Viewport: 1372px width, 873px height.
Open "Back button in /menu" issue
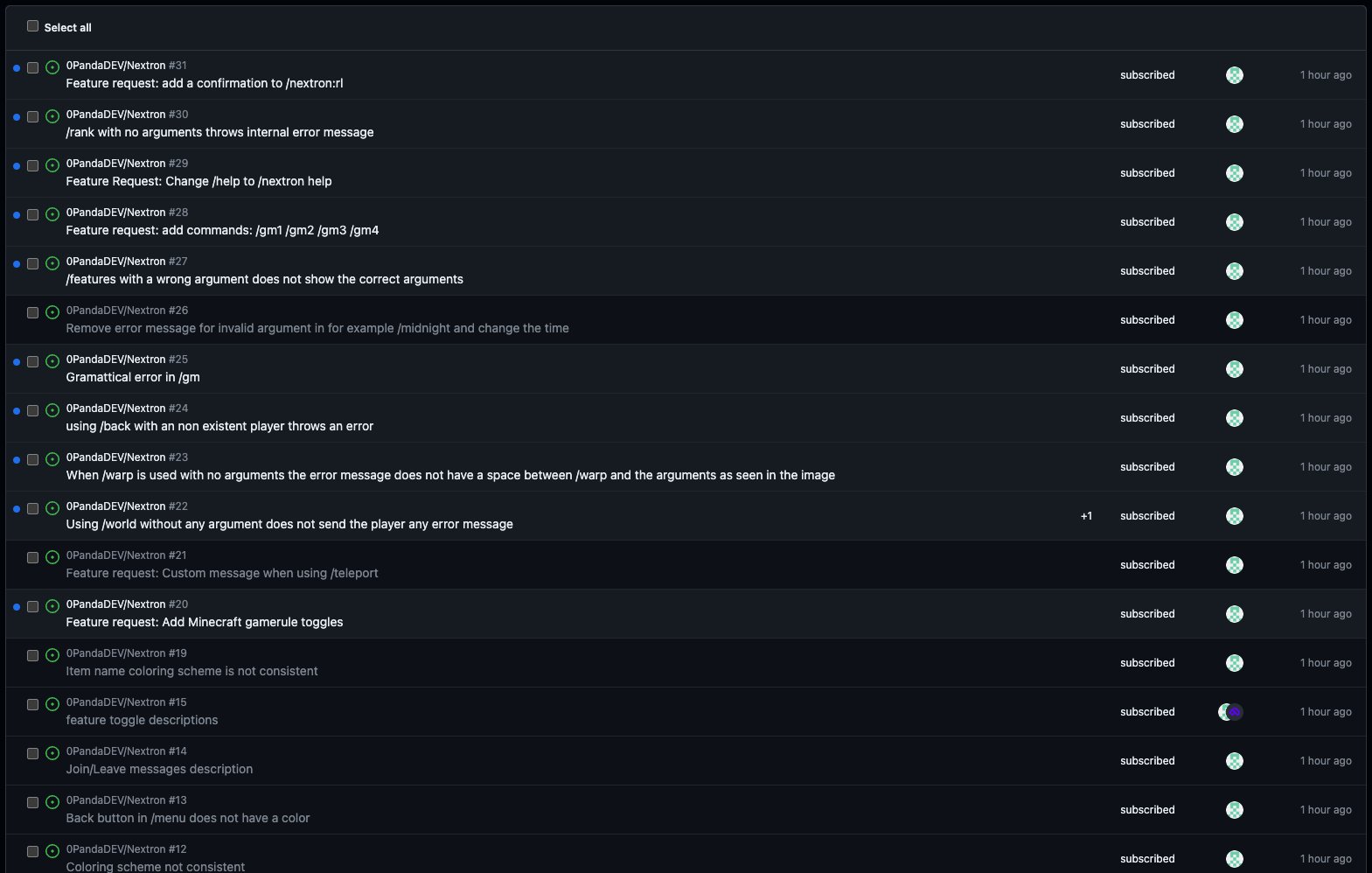[187, 819]
